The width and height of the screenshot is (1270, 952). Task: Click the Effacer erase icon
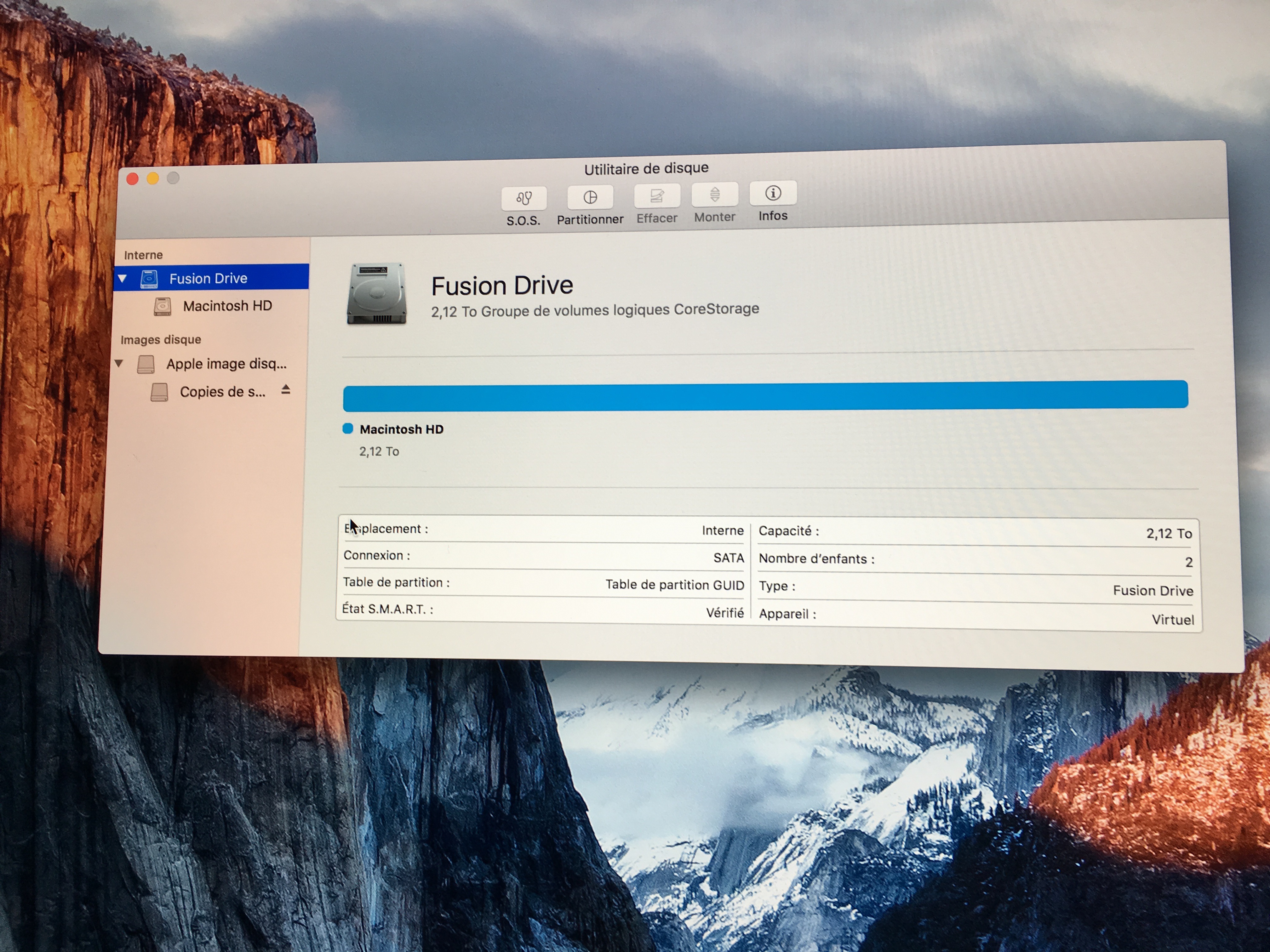pos(657,196)
